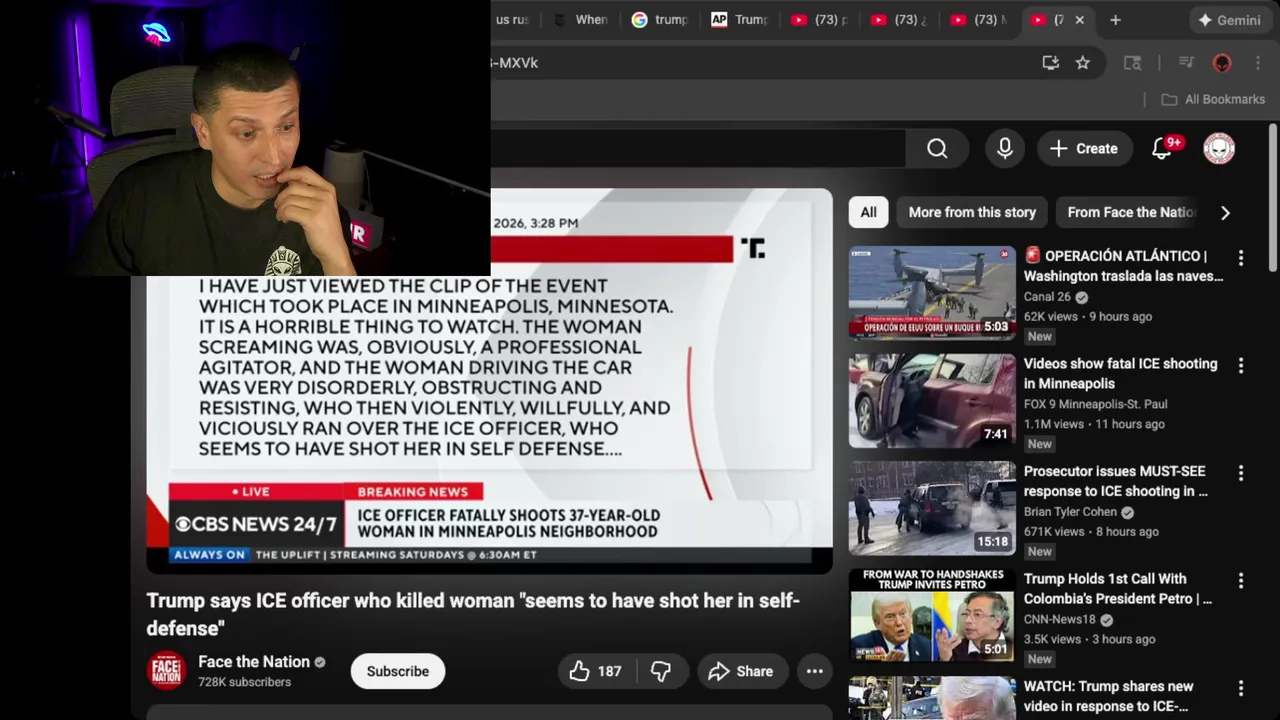
Task: Open YouTube notifications bell
Action: pyautogui.click(x=1163, y=148)
